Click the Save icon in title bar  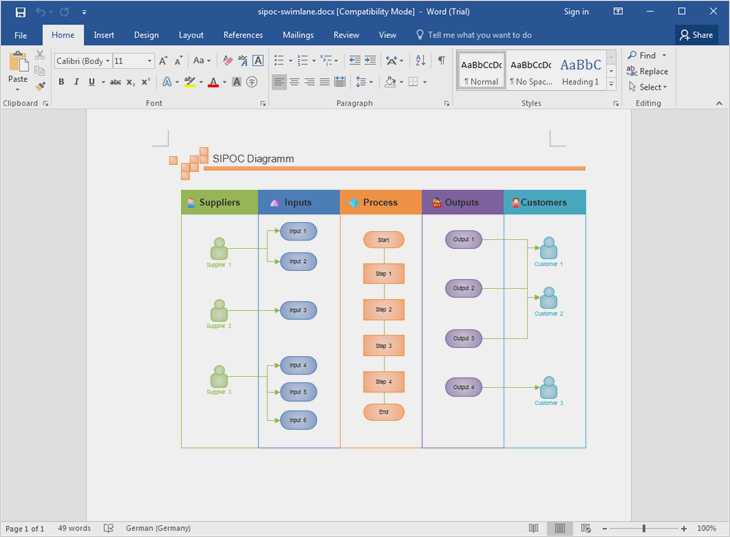(20, 12)
